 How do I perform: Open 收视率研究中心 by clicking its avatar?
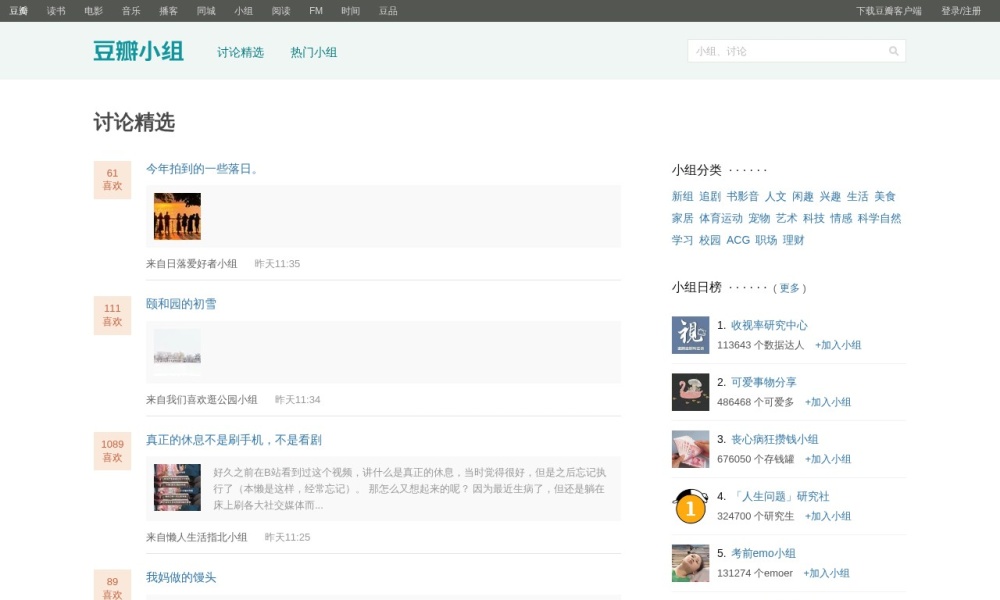click(x=690, y=334)
